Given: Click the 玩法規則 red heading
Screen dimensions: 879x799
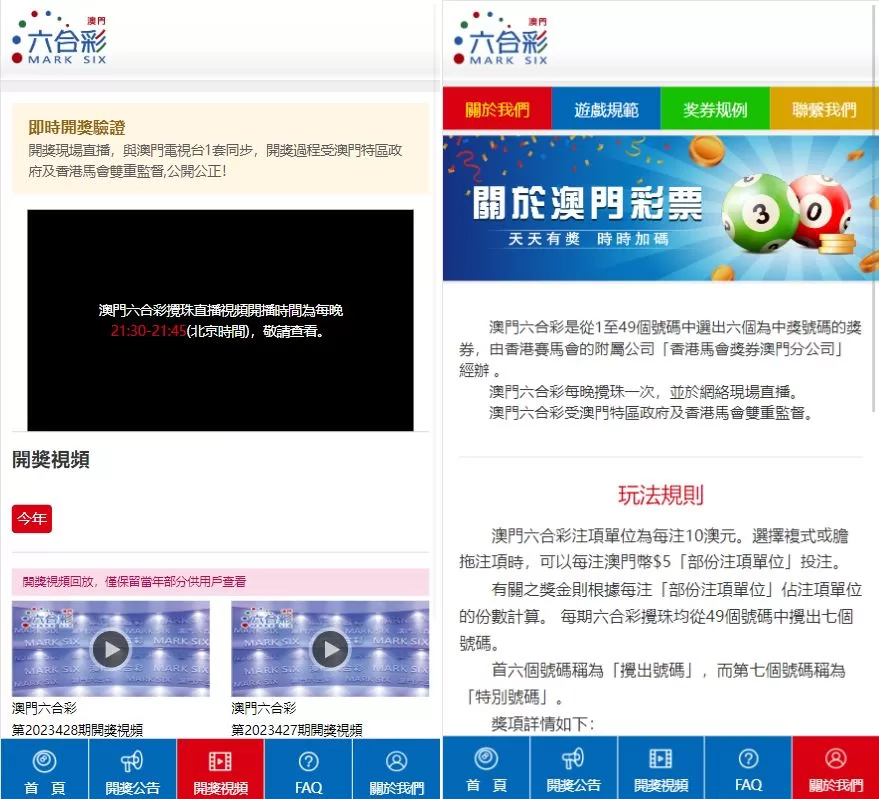Looking at the screenshot, I should [660, 495].
